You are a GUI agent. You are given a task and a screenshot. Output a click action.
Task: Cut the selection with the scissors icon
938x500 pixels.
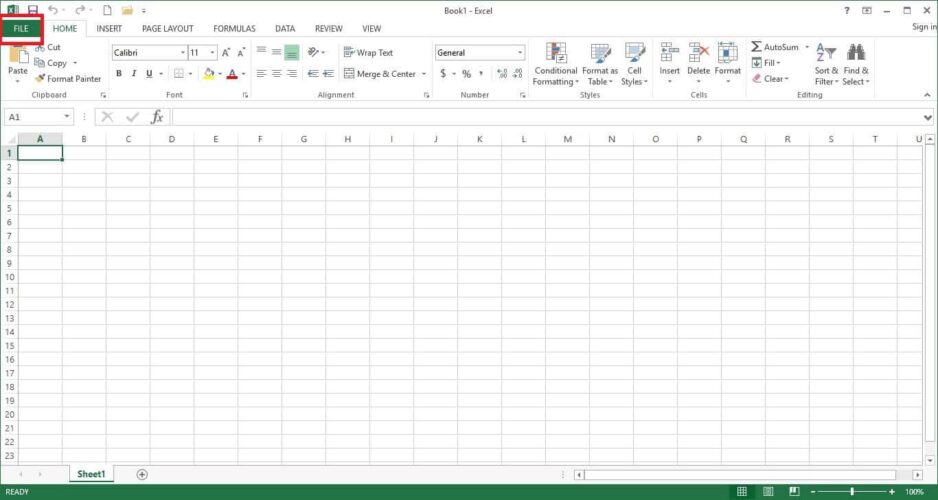point(40,47)
